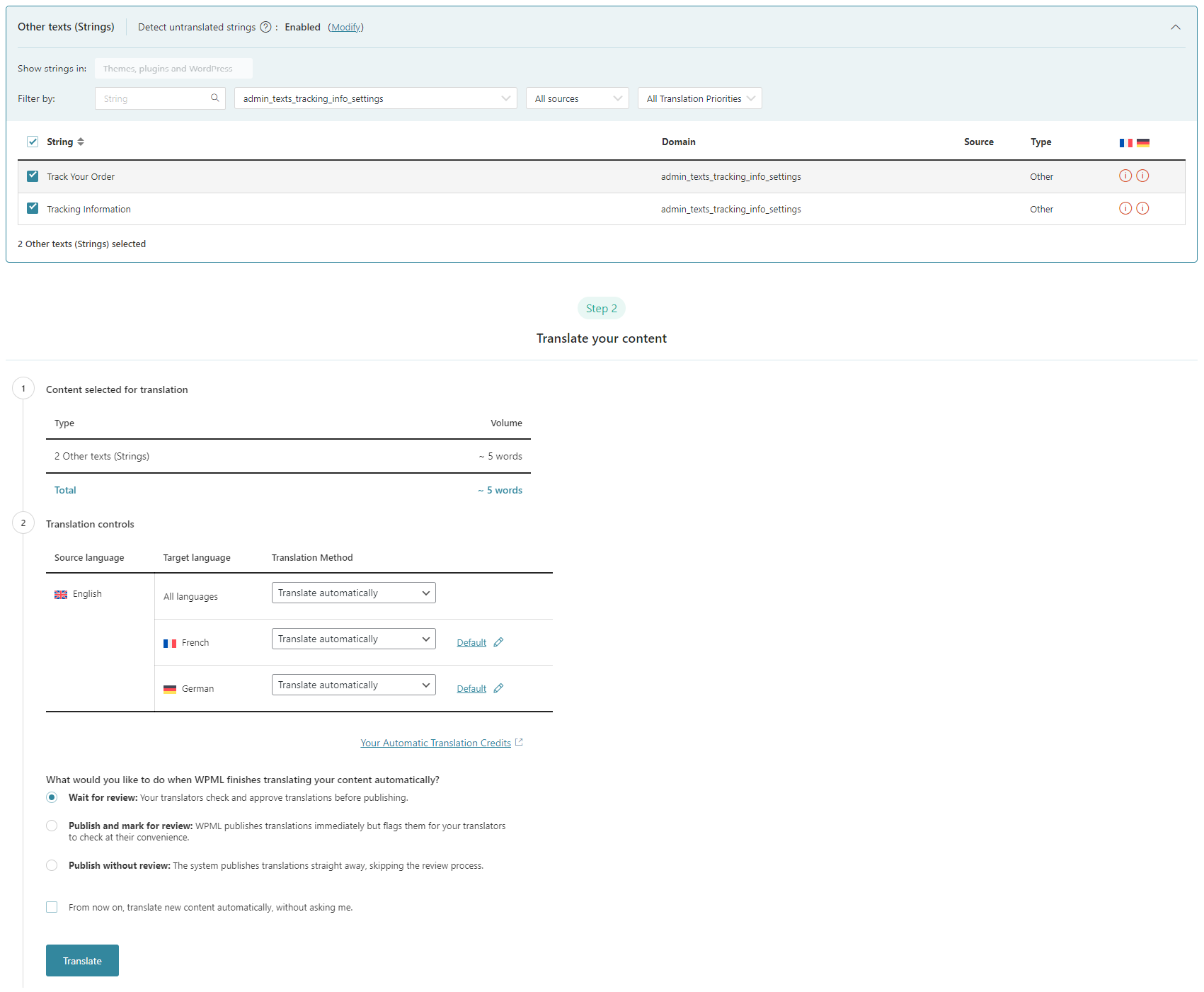
Task: Edit the Default translator for French
Action: pyautogui.click(x=498, y=642)
